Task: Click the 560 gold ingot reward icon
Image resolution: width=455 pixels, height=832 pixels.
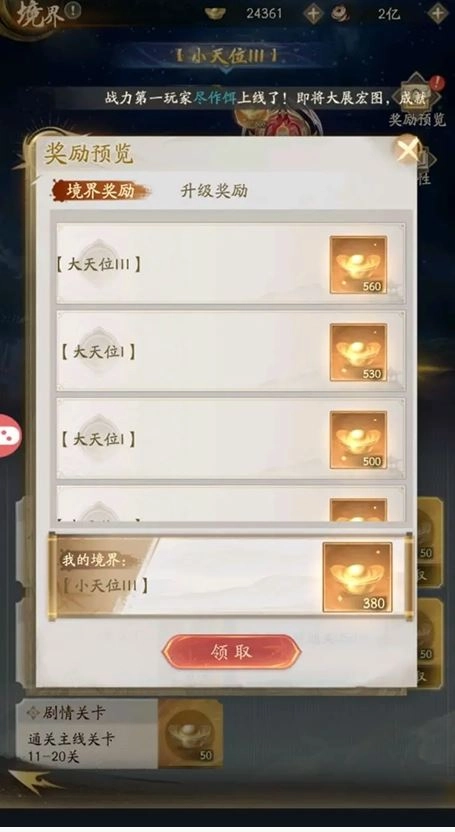Action: (x=358, y=265)
